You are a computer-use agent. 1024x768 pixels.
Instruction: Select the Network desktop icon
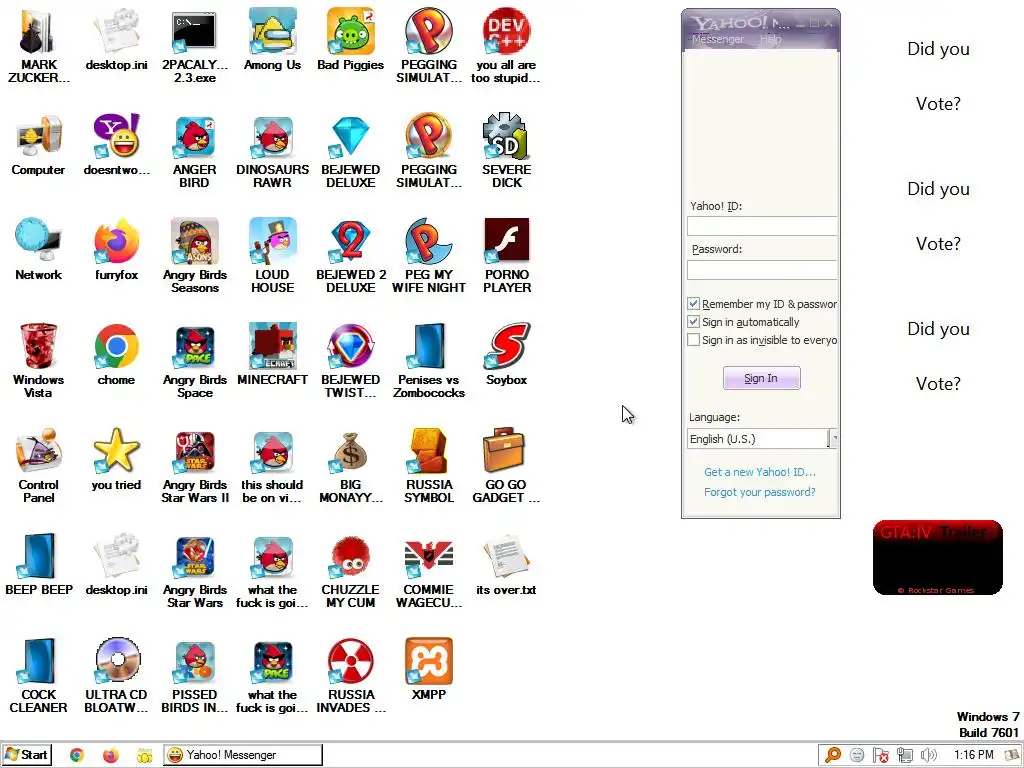coord(38,249)
